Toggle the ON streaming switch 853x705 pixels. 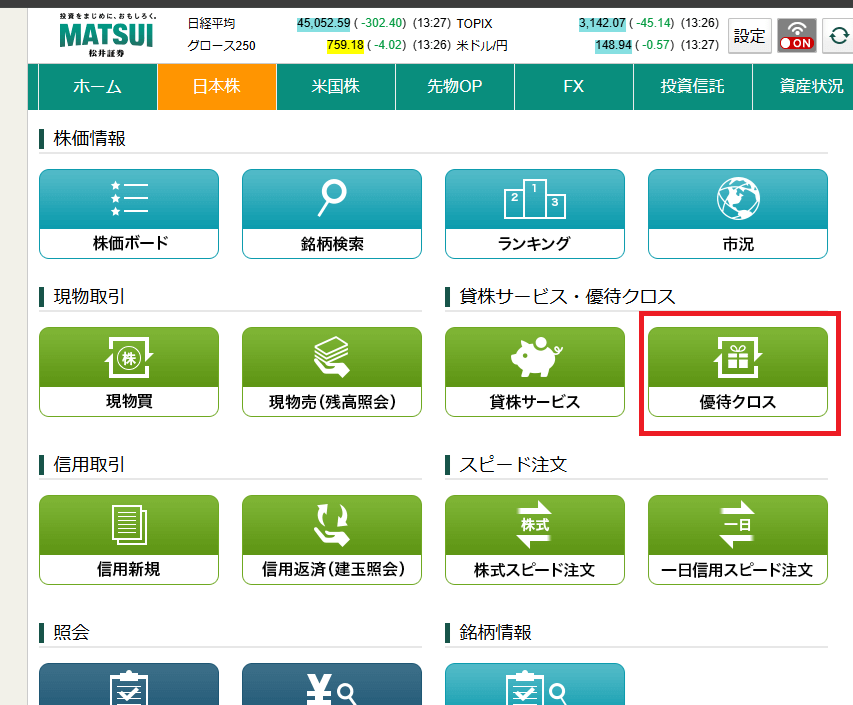click(x=796, y=36)
